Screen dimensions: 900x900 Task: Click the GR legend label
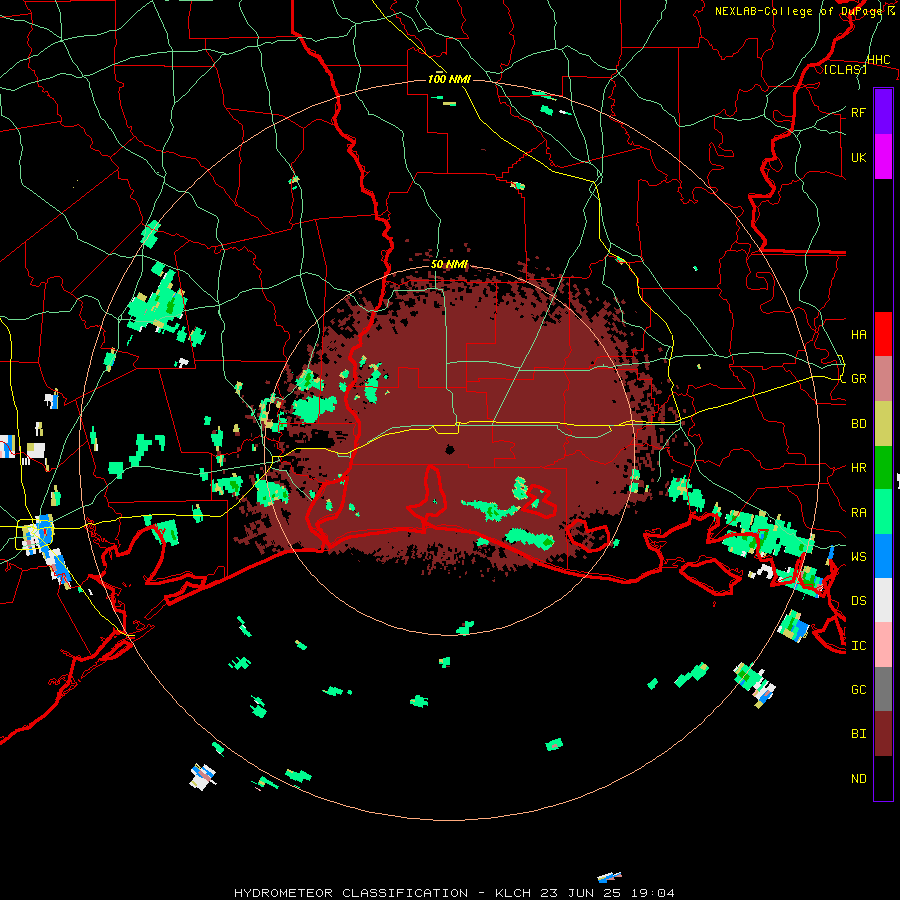[x=858, y=379]
